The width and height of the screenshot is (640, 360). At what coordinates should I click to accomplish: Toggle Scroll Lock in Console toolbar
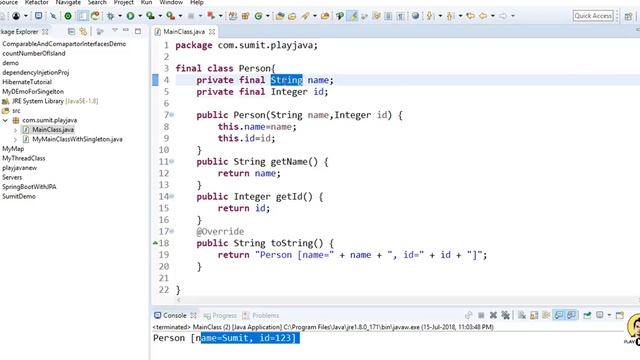pos(534,315)
